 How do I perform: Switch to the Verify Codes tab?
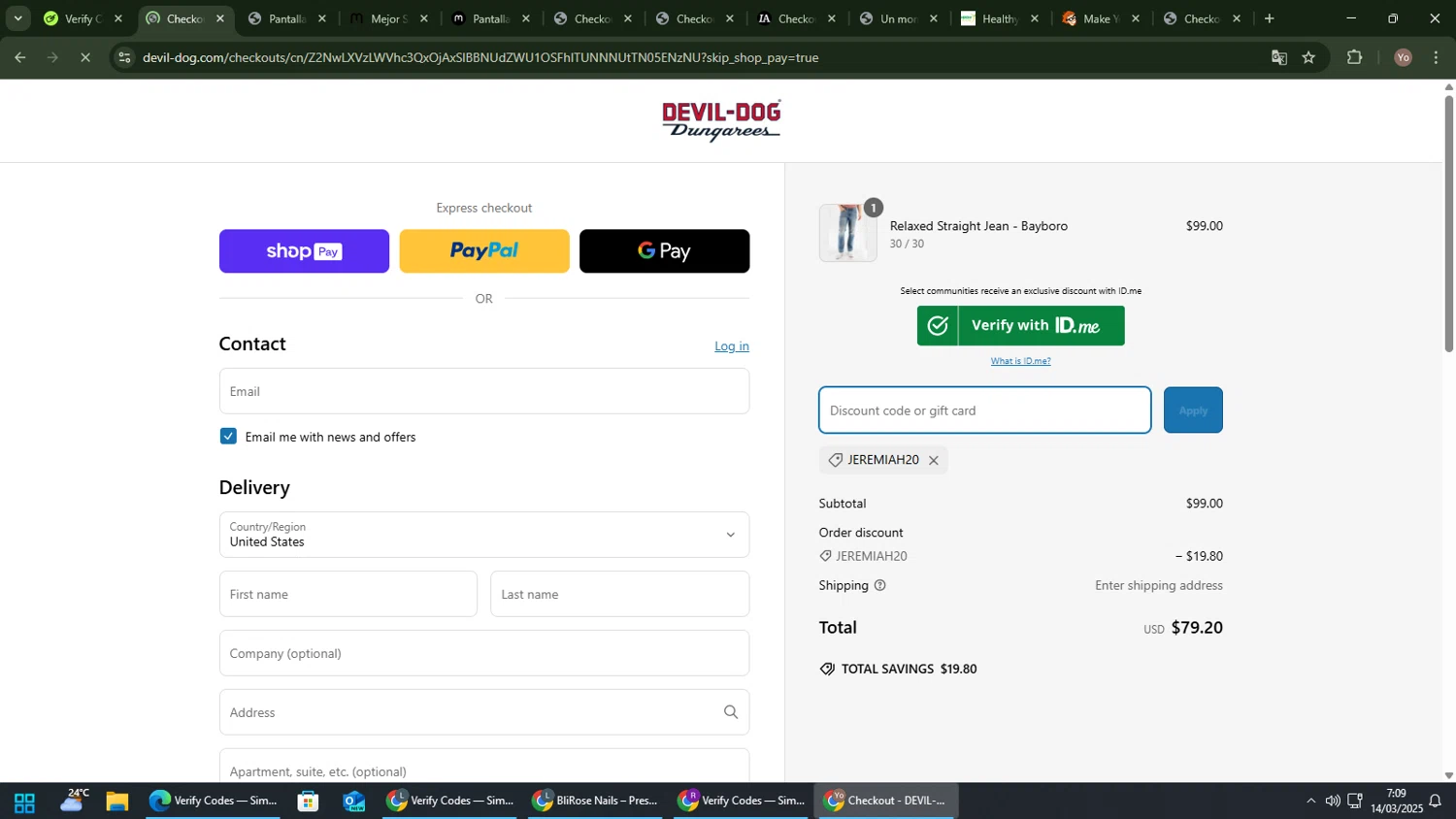tap(83, 18)
